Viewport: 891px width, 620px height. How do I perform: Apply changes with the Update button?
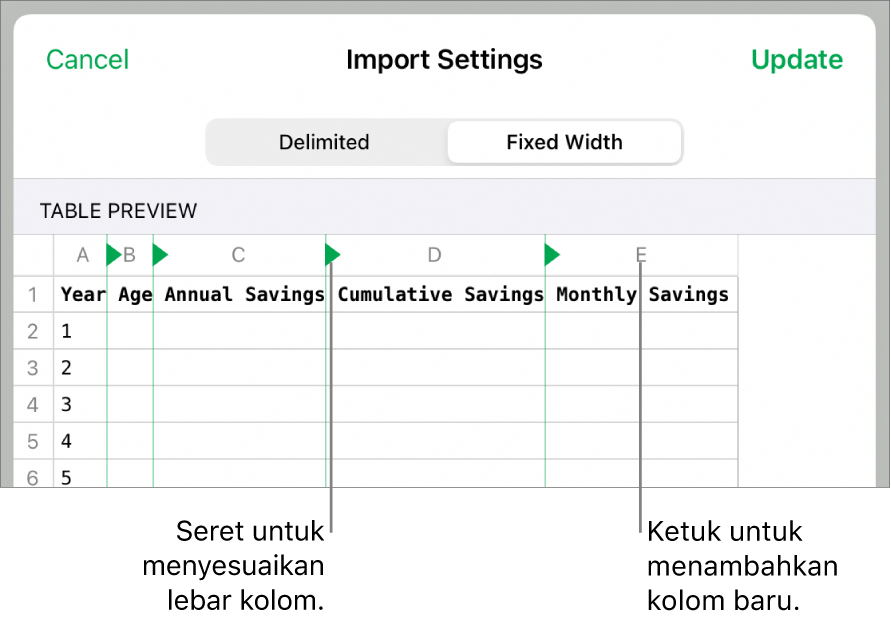tap(797, 60)
